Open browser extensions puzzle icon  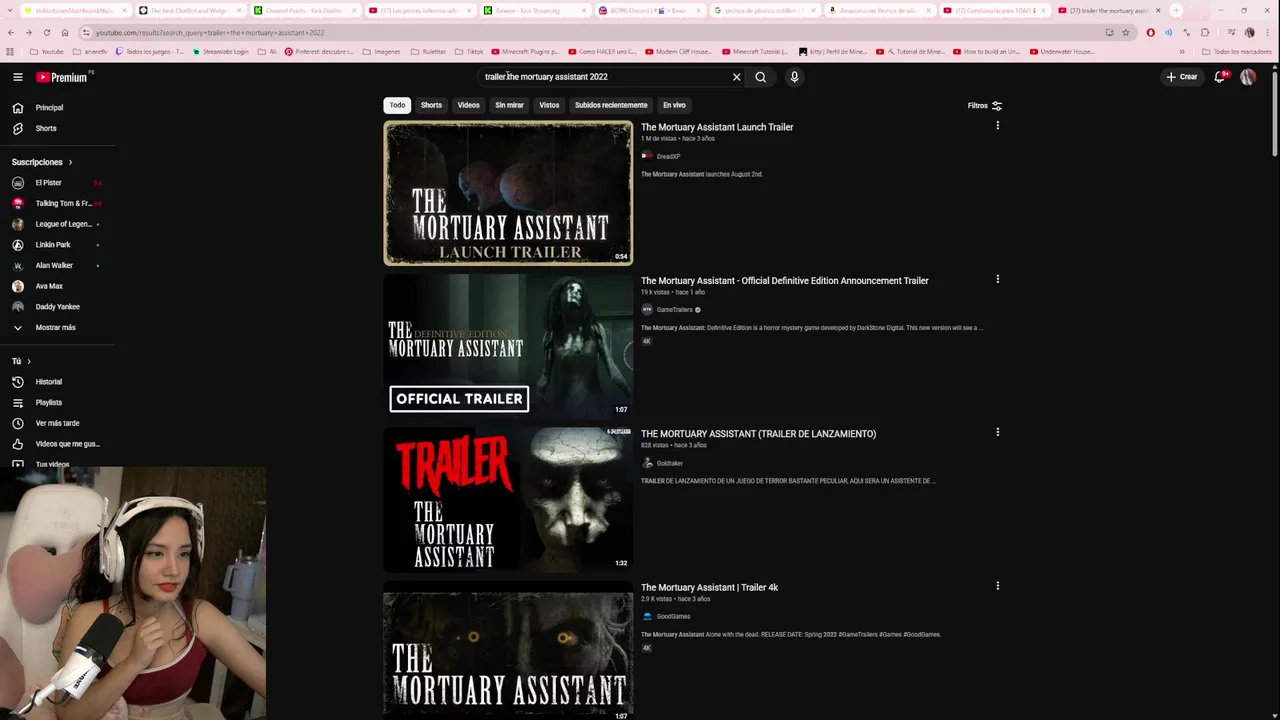(1205, 32)
